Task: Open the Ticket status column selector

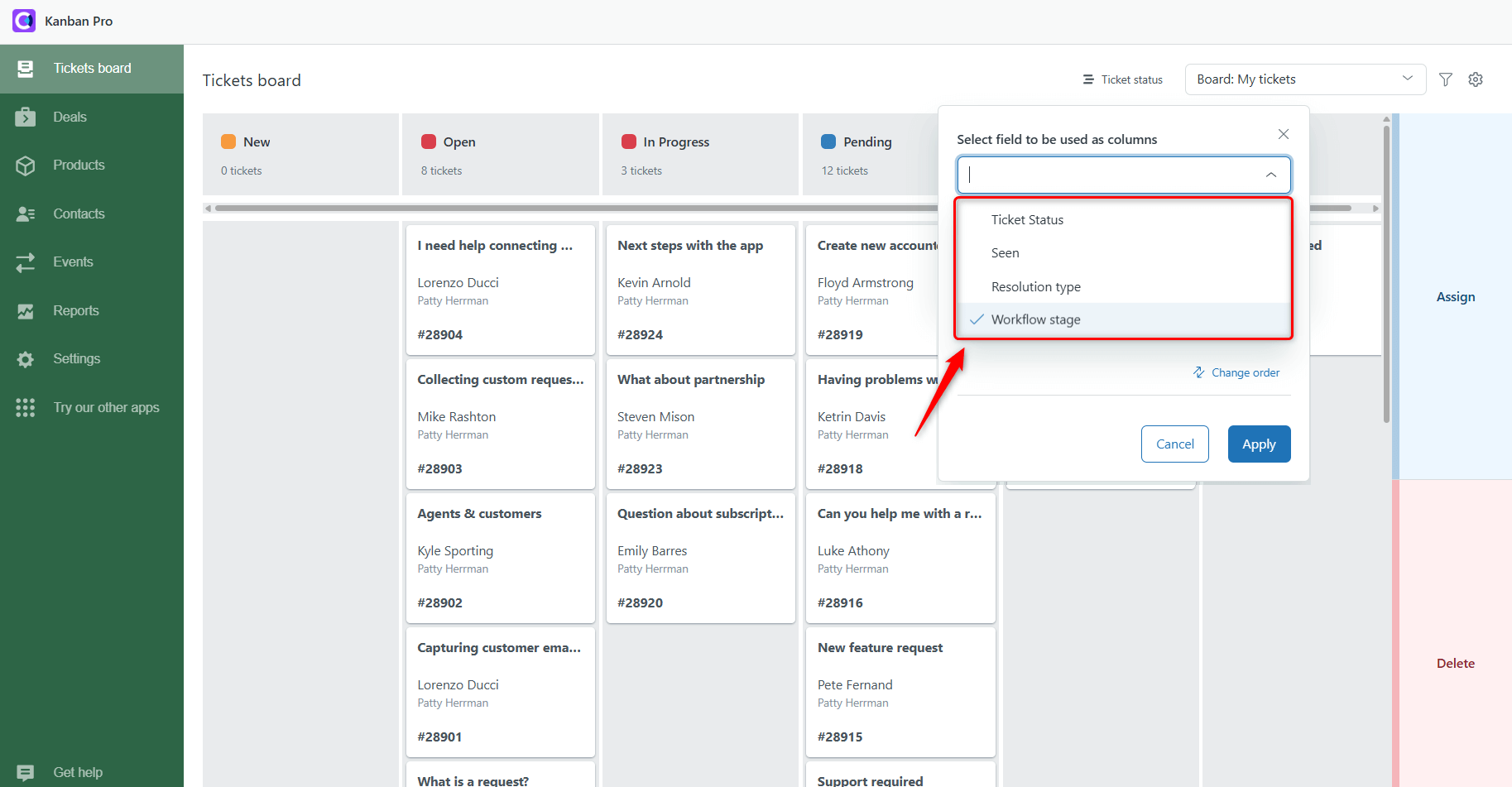Action: coord(1123,79)
